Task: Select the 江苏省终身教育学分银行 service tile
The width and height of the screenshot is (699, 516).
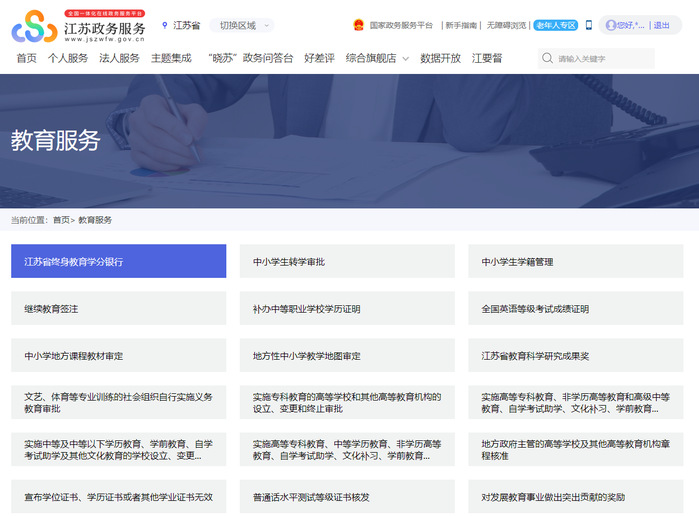Action: (118, 261)
